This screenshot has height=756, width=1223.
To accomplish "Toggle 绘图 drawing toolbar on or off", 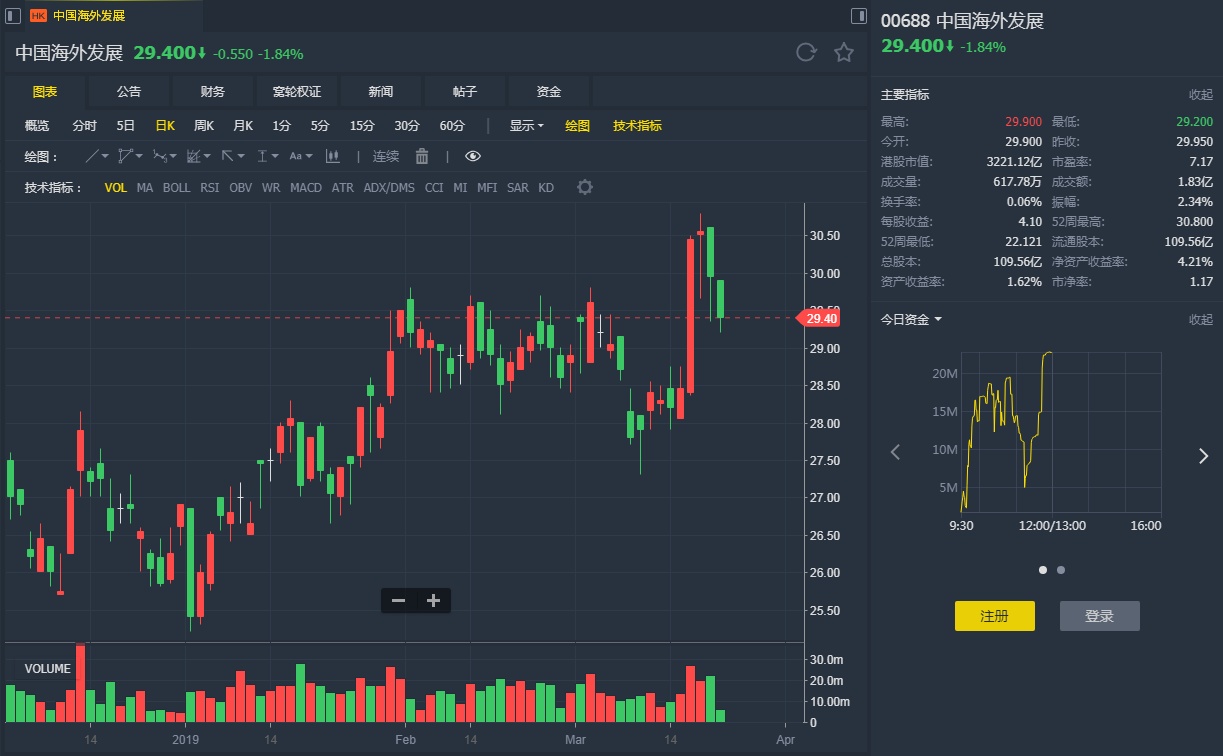I will pos(578,126).
